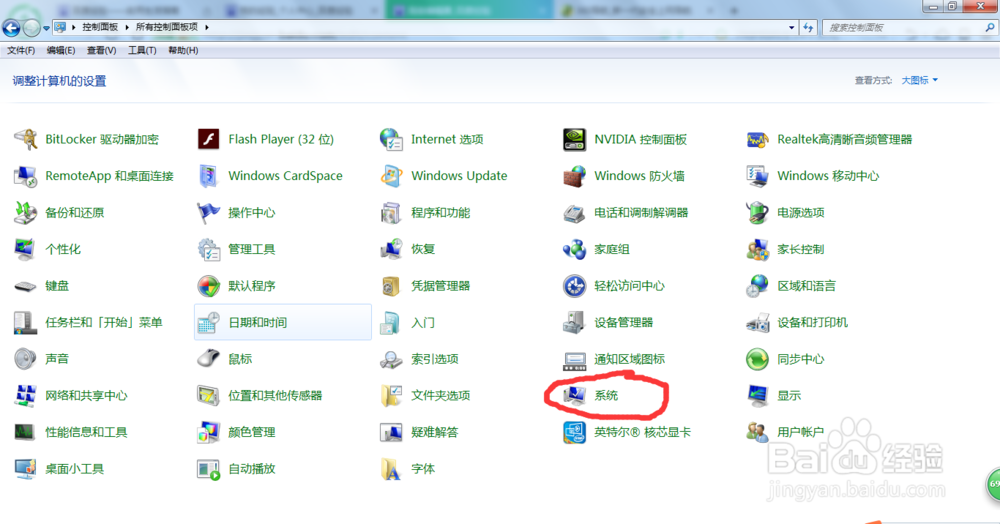Open 家庭组 spheres icon
The image size is (1000, 524).
click(x=574, y=249)
